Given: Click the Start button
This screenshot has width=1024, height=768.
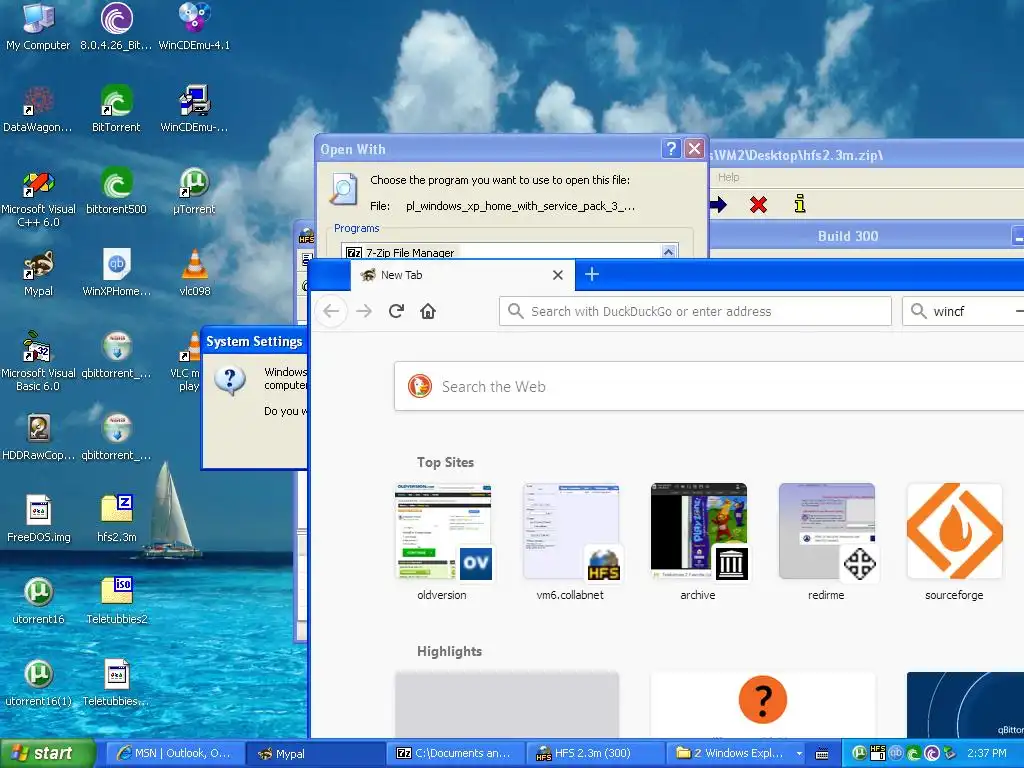Looking at the screenshot, I should coord(47,754).
